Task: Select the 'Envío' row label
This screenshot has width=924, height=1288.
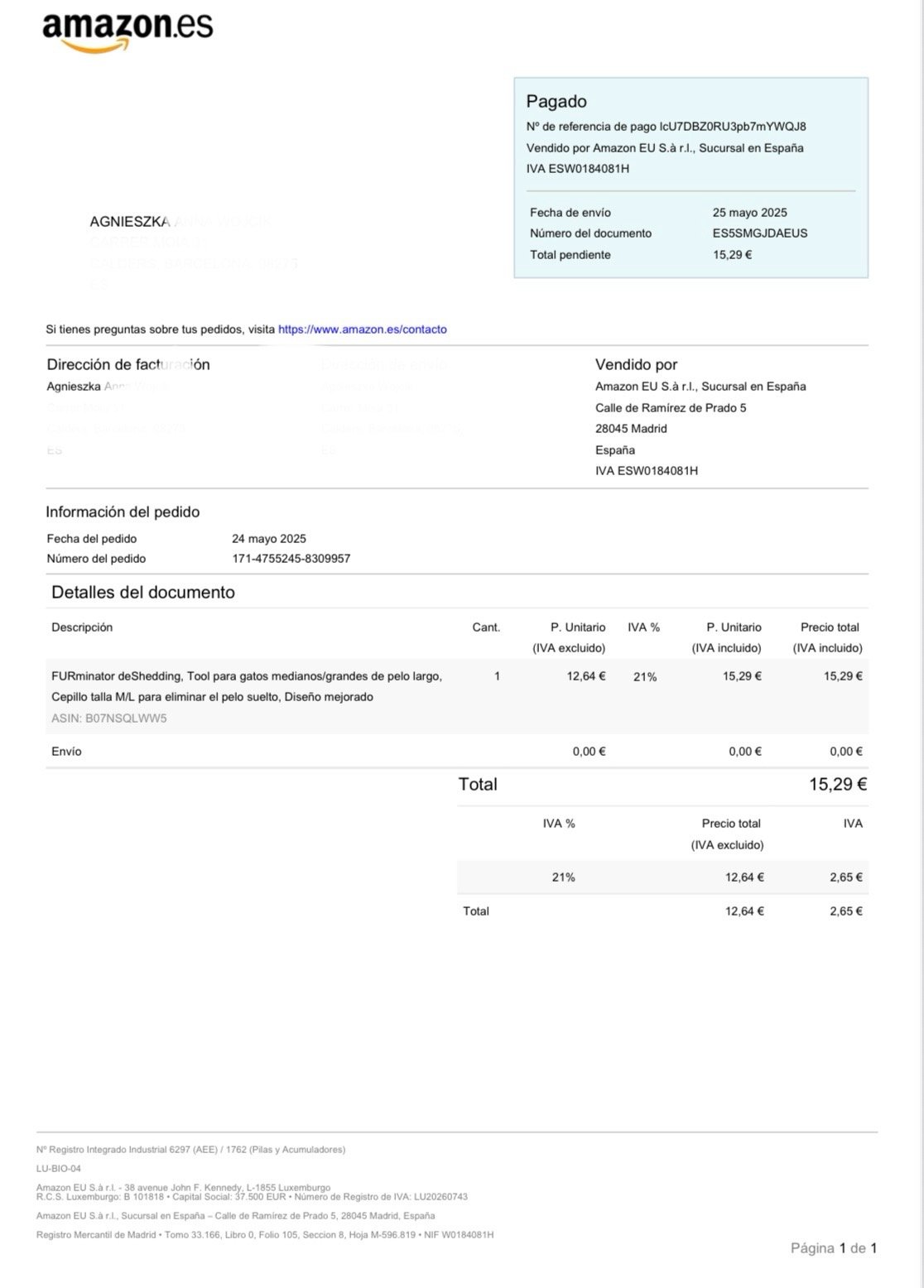Action: [x=66, y=752]
